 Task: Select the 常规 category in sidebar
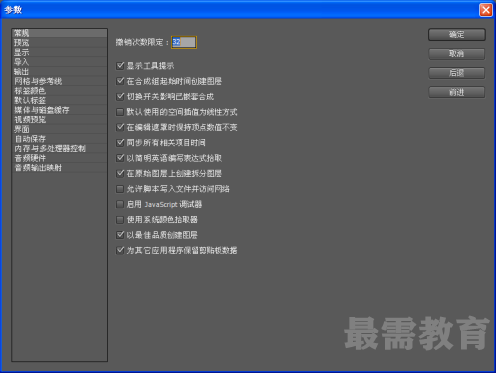click(59, 33)
